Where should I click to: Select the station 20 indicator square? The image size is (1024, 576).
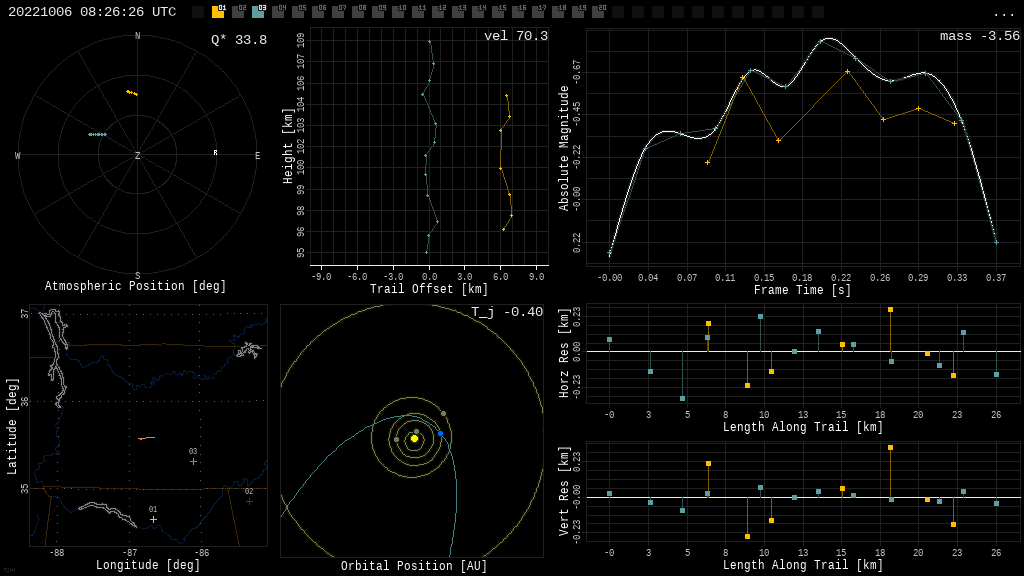(598, 12)
